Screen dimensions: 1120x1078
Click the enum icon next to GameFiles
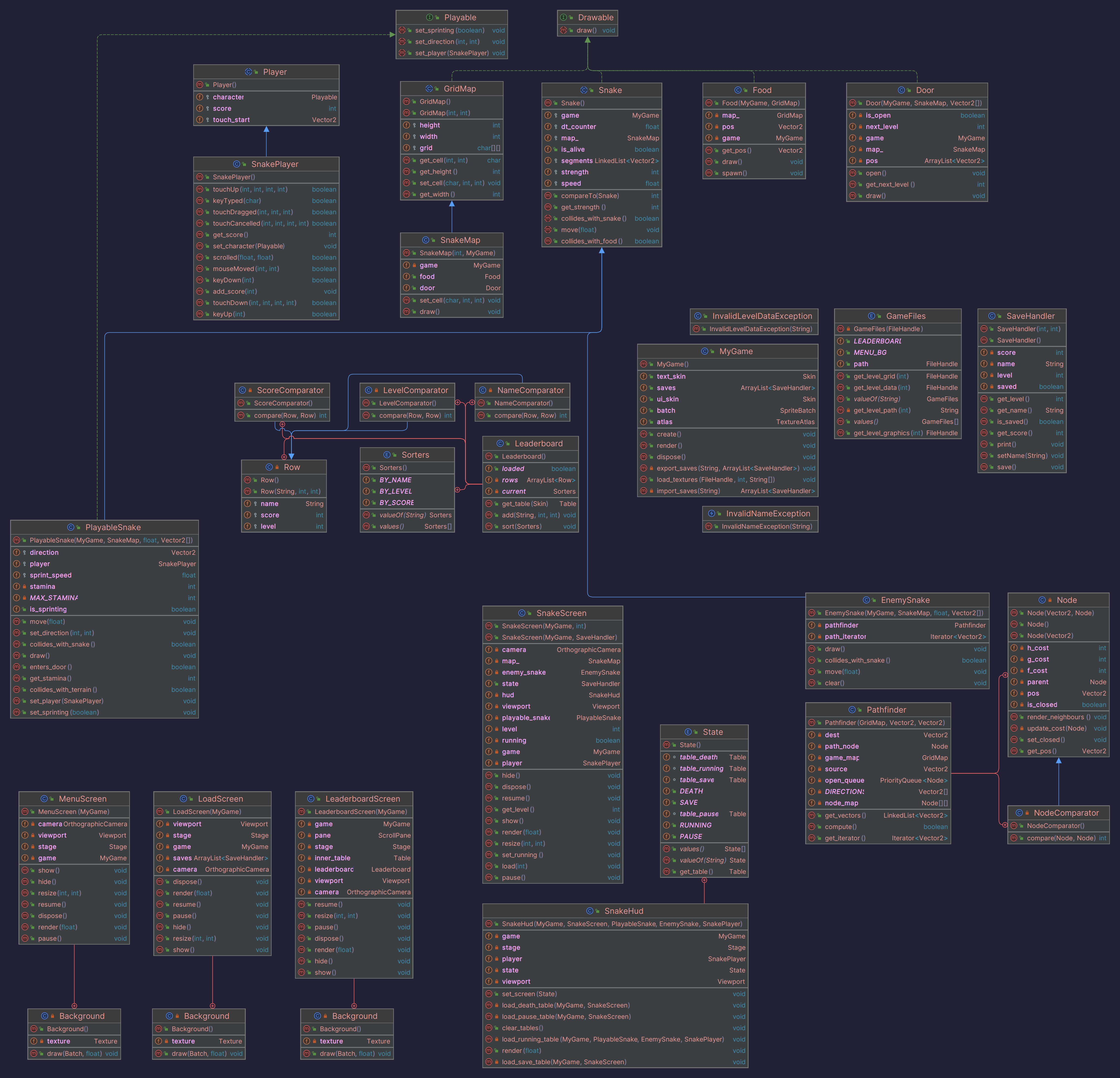click(x=872, y=316)
